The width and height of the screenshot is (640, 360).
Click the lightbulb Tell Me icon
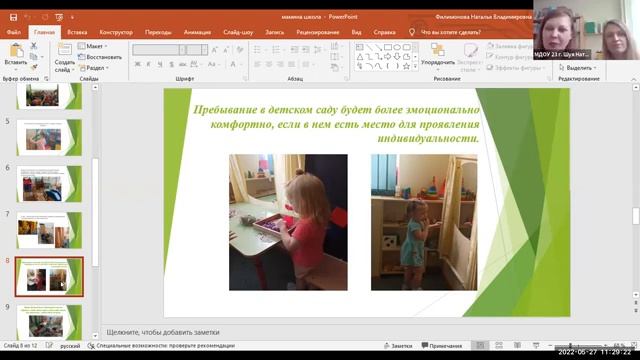click(411, 32)
